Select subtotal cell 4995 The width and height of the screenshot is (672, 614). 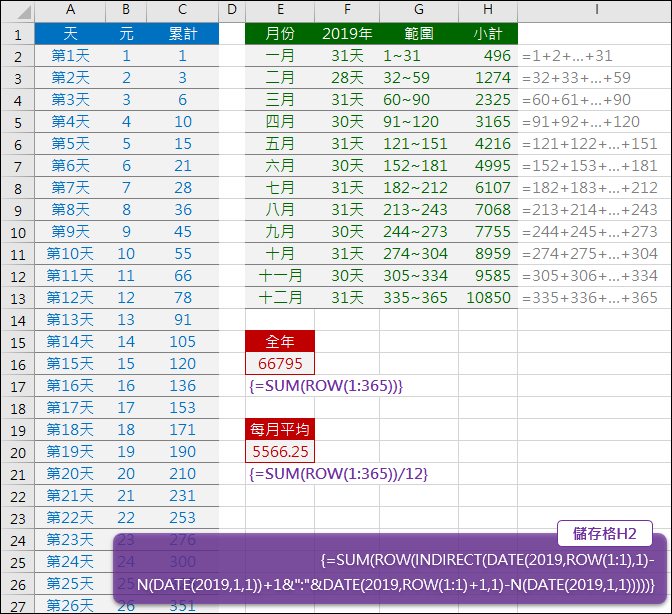488,165
